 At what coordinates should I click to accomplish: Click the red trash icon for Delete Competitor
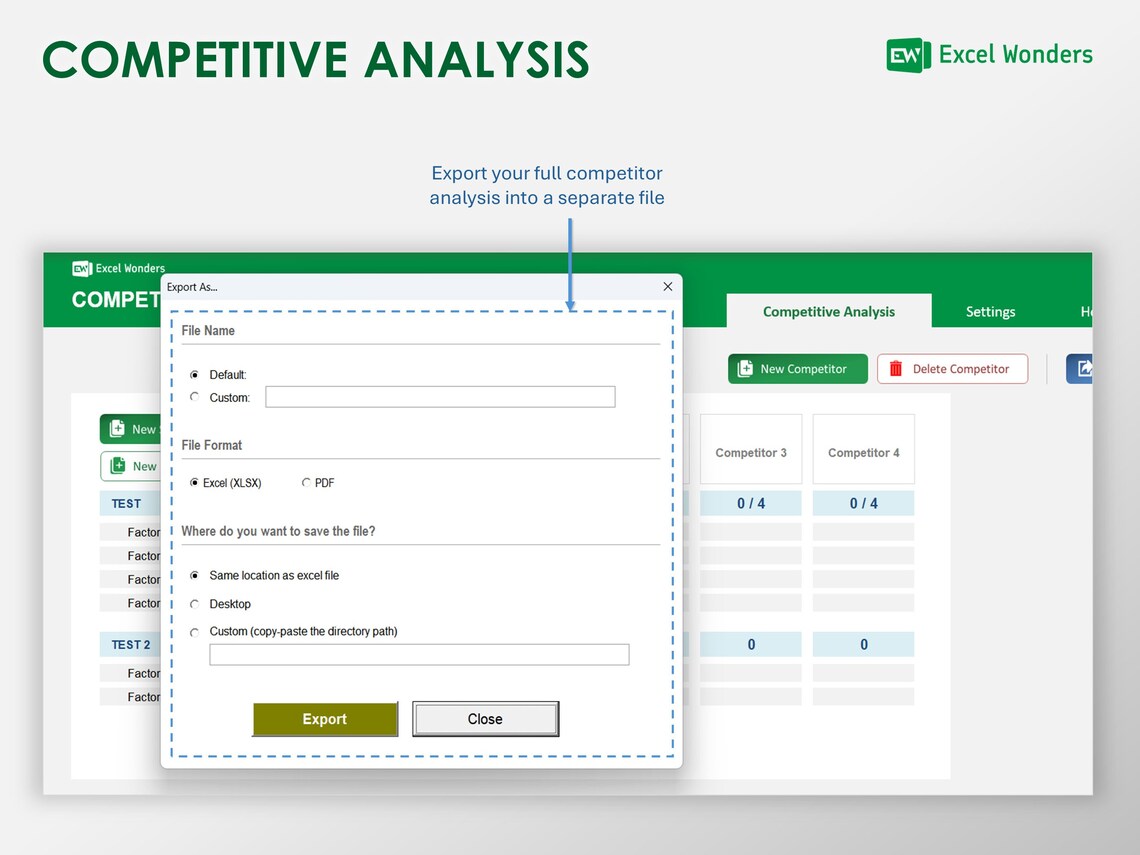[897, 368]
